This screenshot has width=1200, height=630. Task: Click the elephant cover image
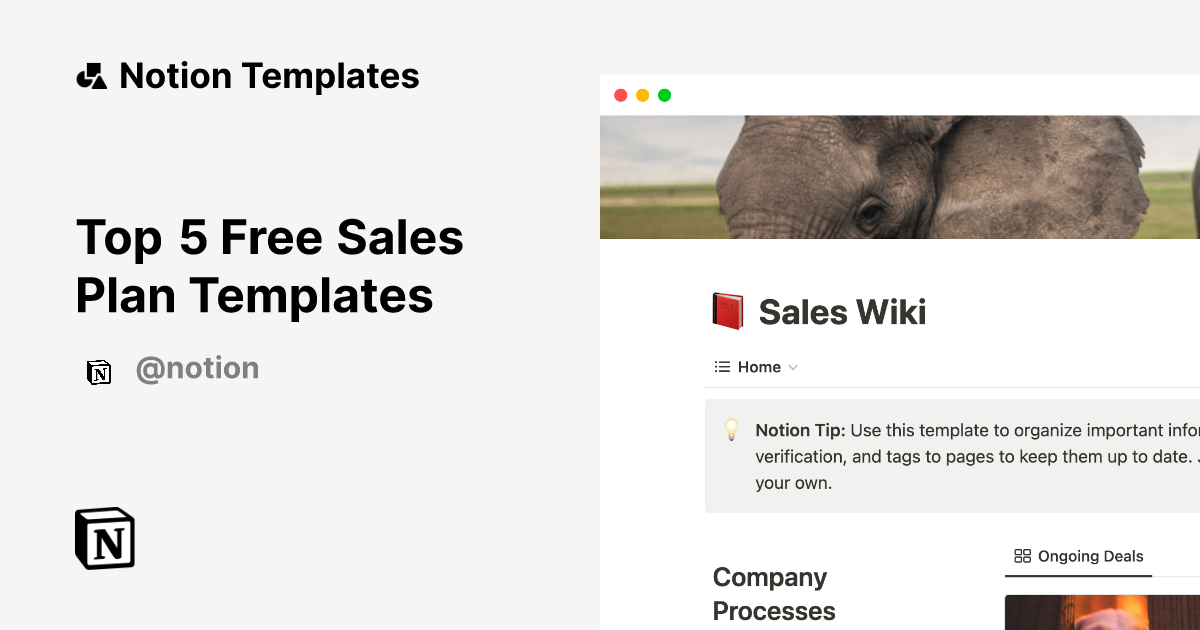[900, 177]
